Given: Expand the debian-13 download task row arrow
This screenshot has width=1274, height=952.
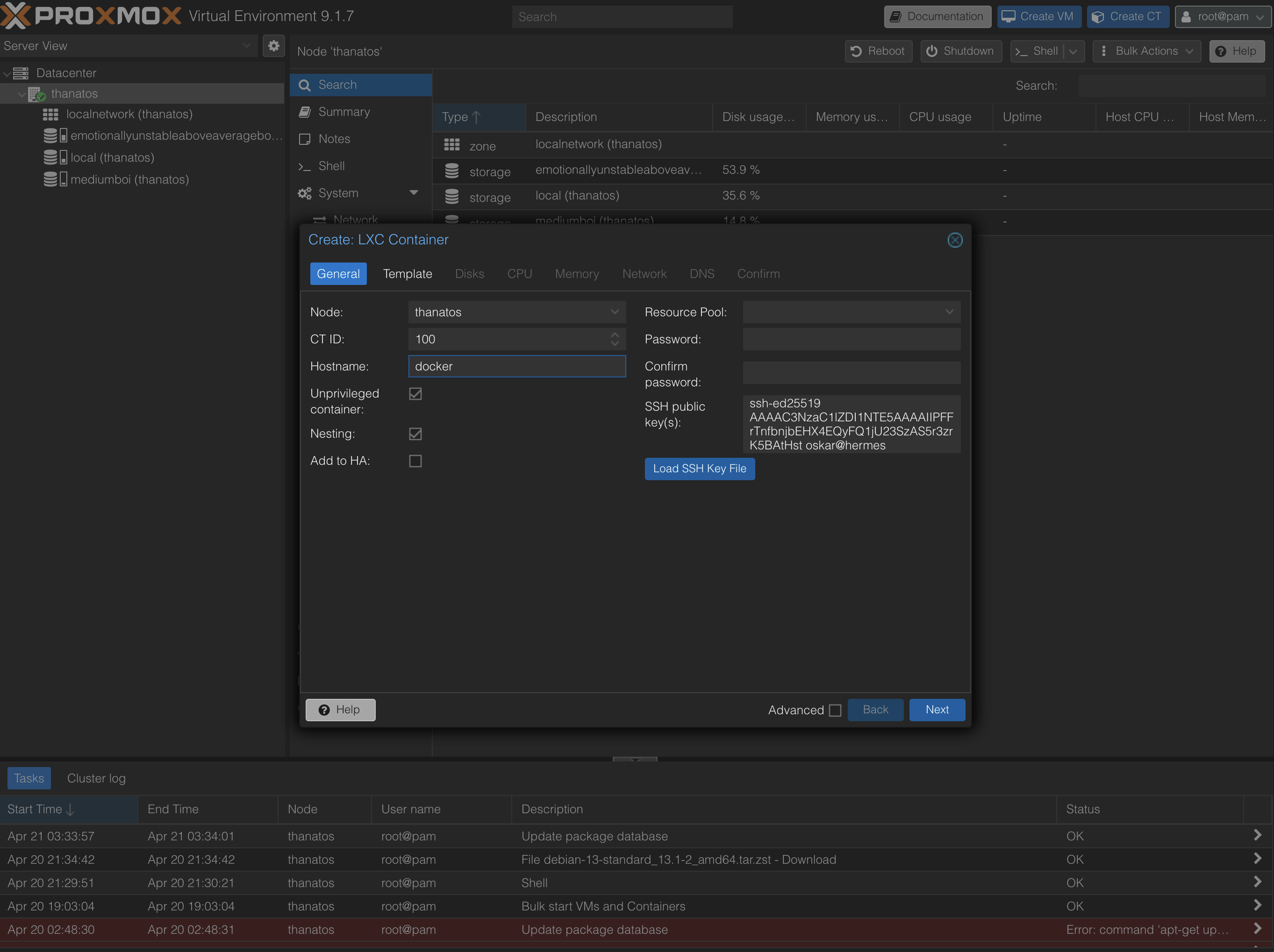Looking at the screenshot, I should pos(1257,860).
